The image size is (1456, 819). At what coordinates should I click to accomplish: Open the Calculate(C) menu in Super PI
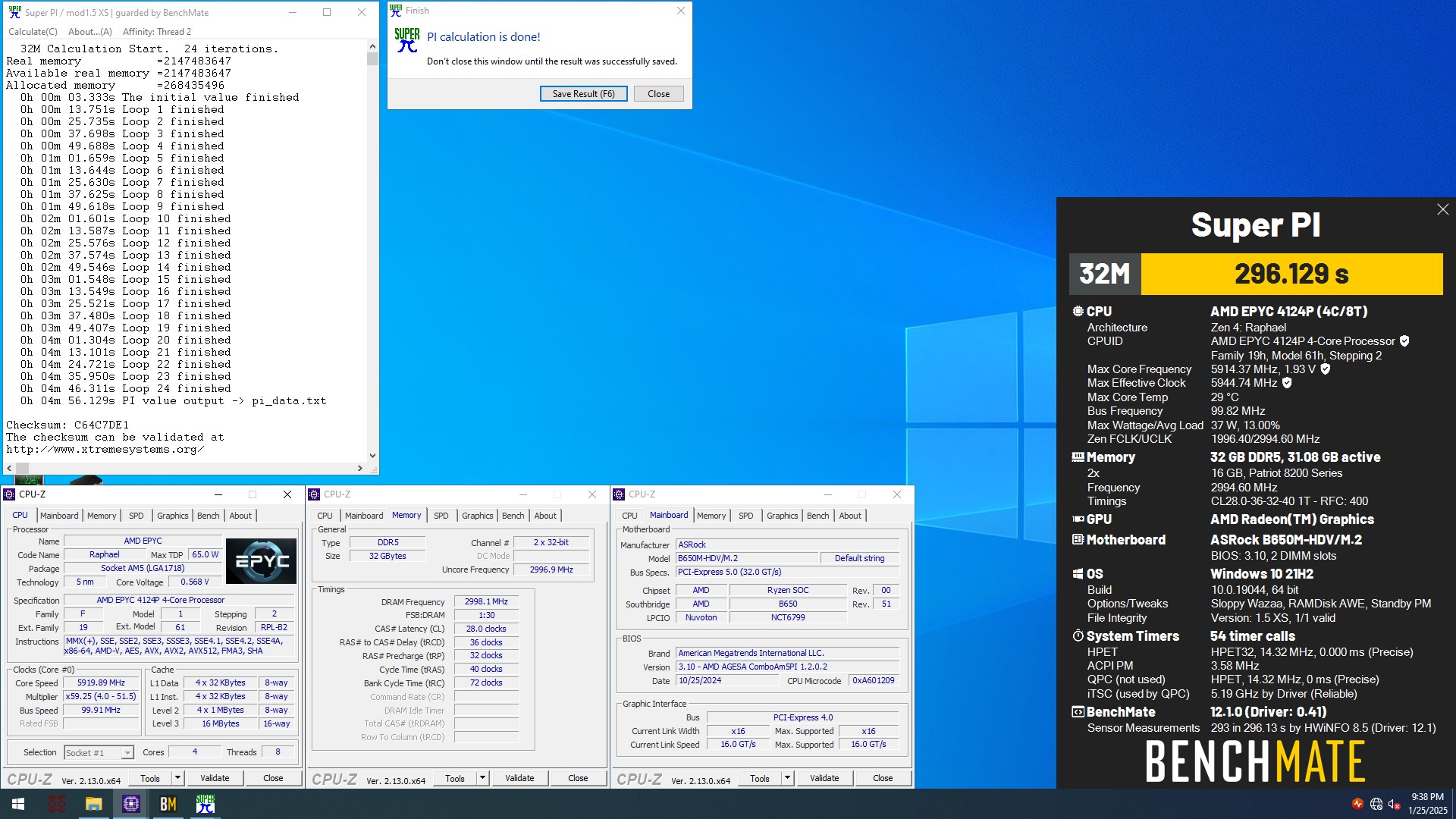coord(33,32)
